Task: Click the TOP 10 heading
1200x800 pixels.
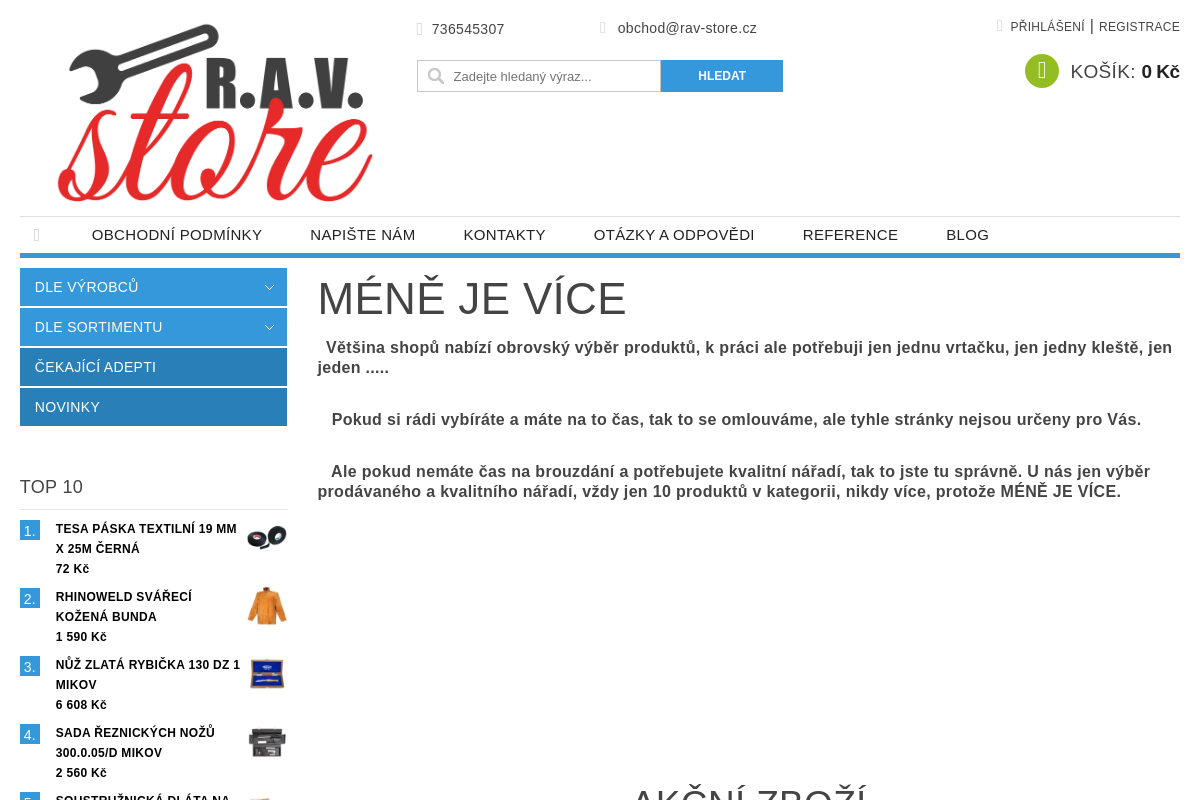Action: click(x=51, y=487)
